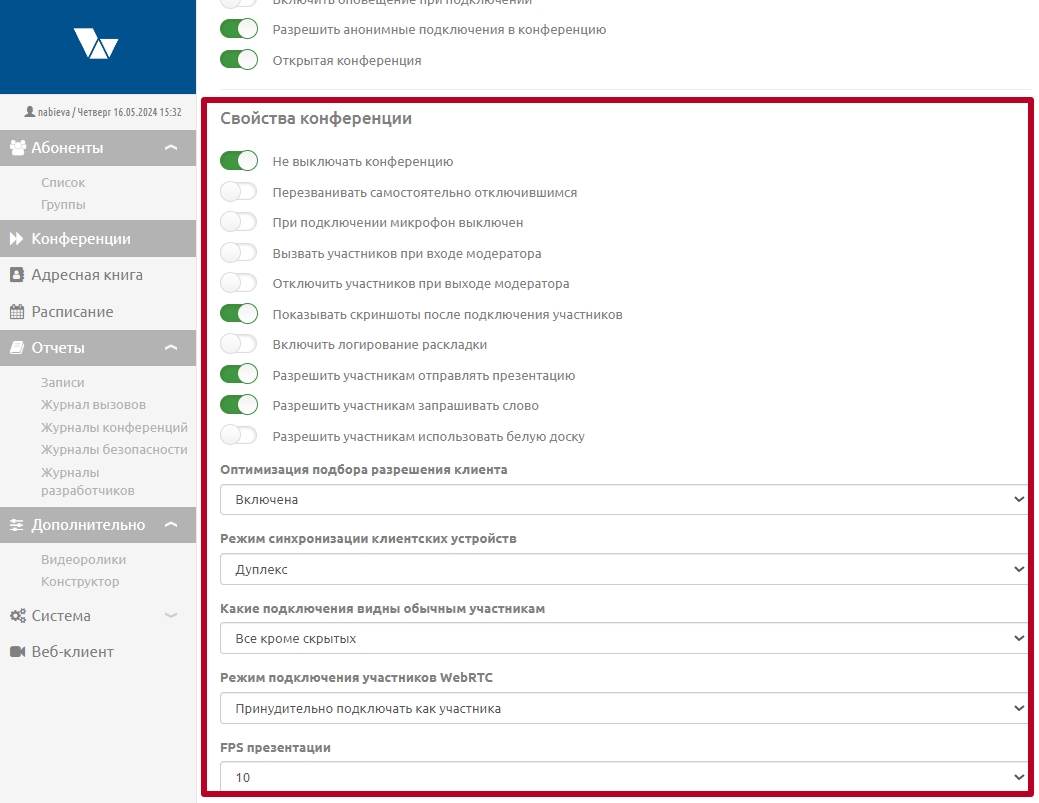Open Журнал вызовов in sidebar
Viewport: 1039px width, 803px height.
93,405
